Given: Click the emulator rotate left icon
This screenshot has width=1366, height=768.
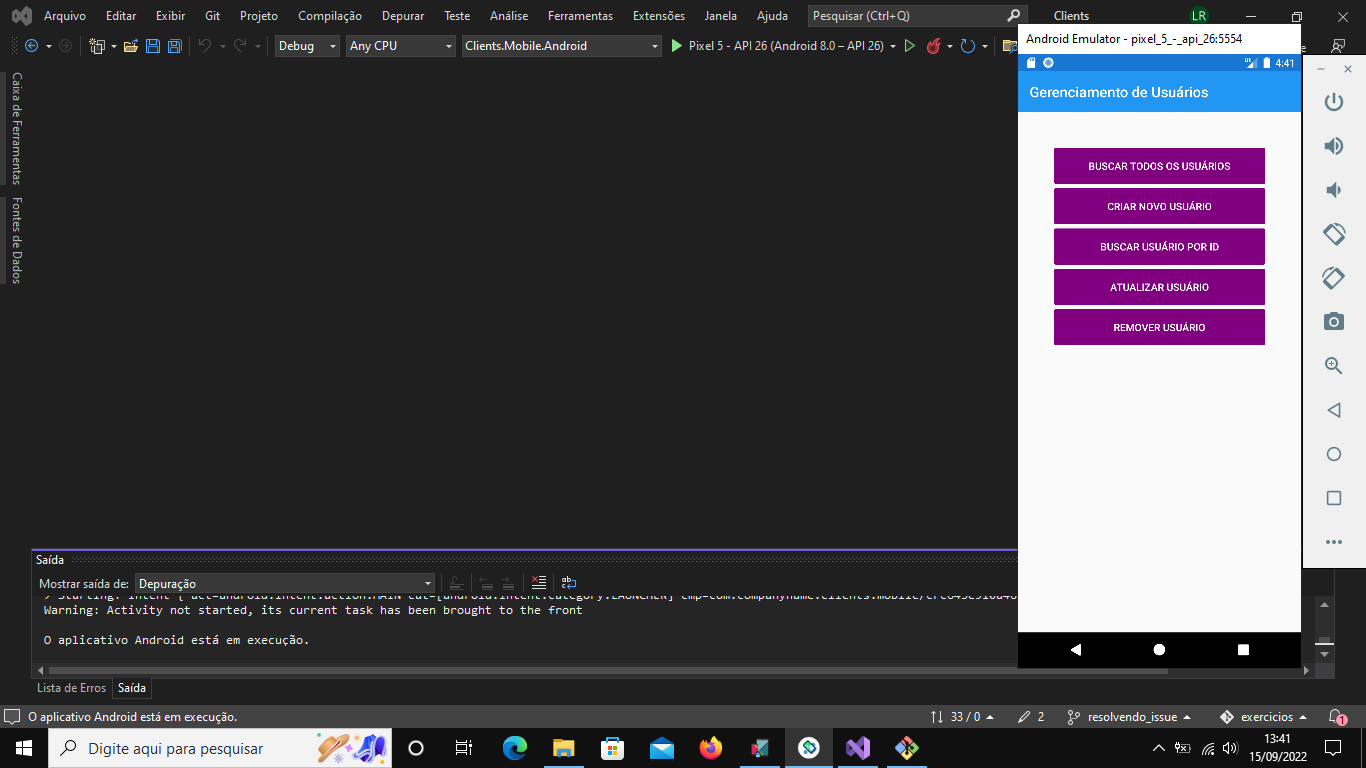Looking at the screenshot, I should [1334, 233].
